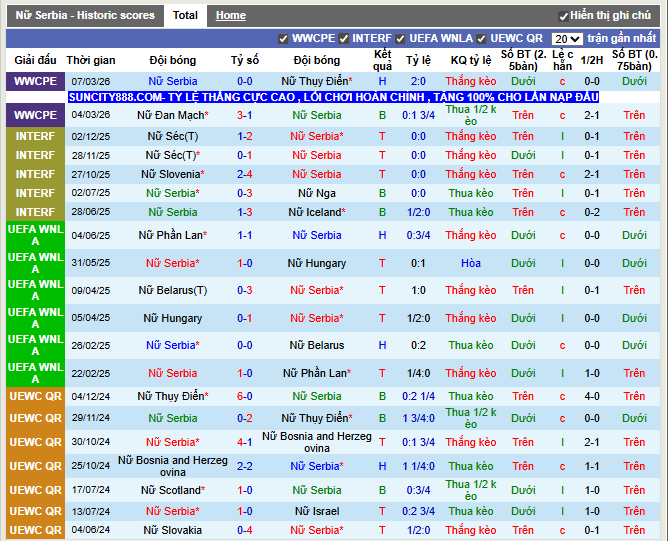Select the Total tab
This screenshot has width=668, height=541.
185,16
